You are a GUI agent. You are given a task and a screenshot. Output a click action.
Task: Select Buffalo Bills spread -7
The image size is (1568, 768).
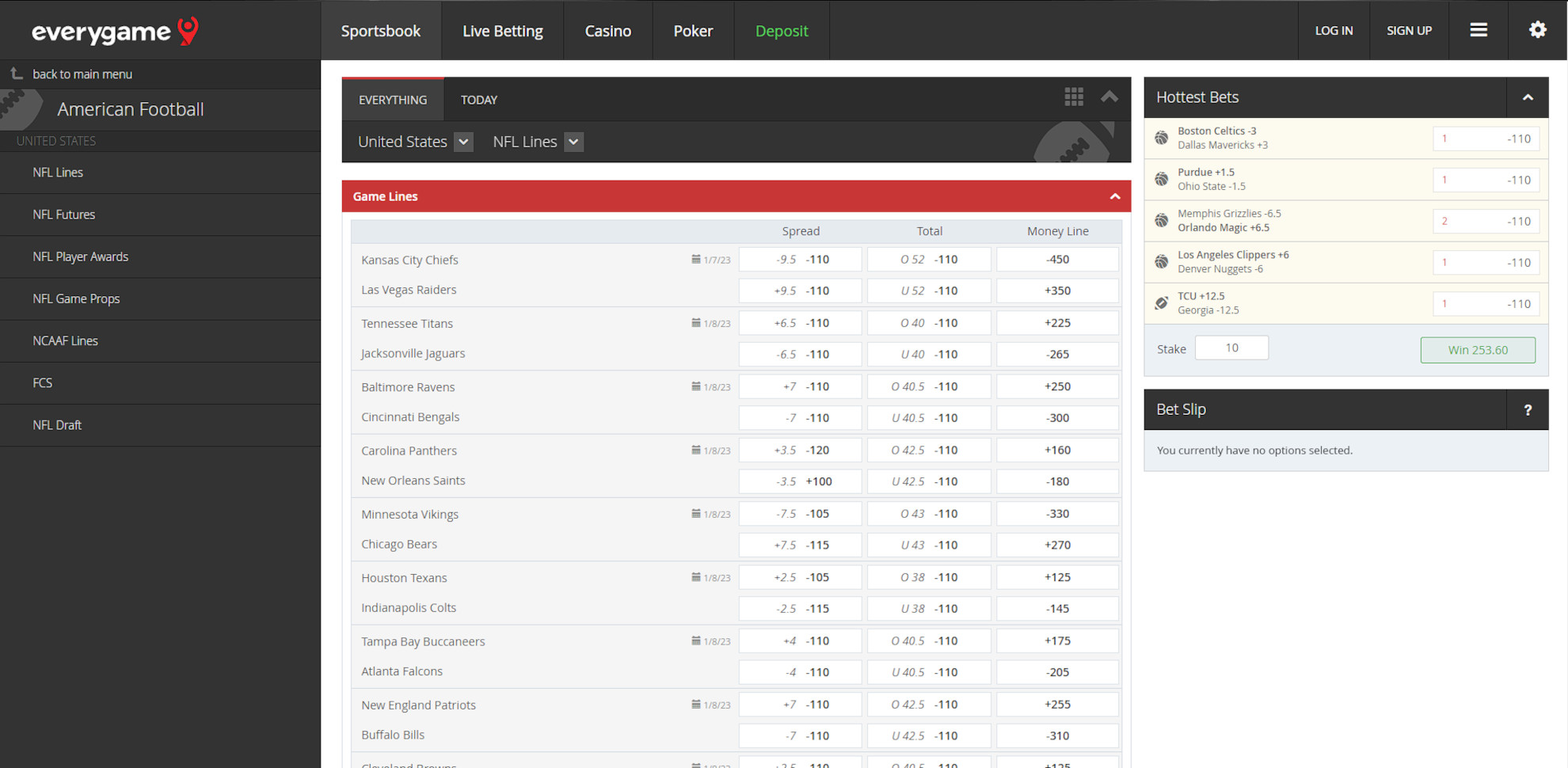[x=800, y=736]
